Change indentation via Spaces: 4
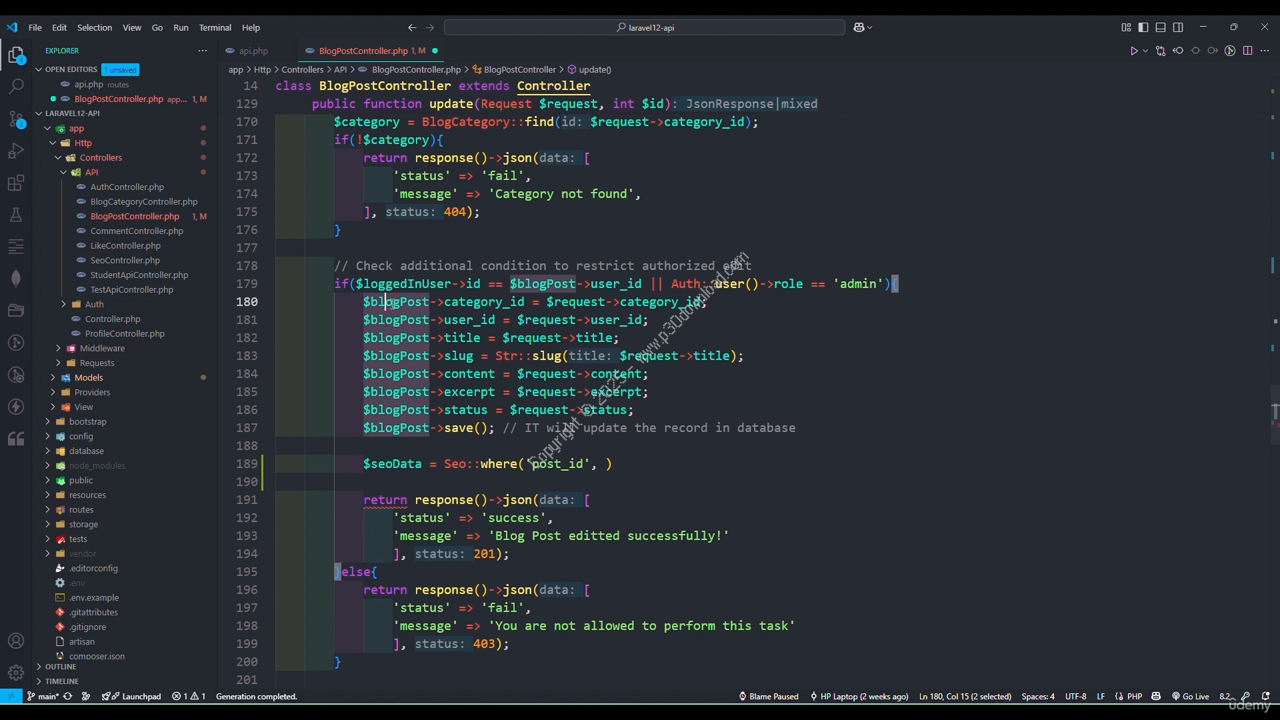The image size is (1280, 720). [1038, 696]
